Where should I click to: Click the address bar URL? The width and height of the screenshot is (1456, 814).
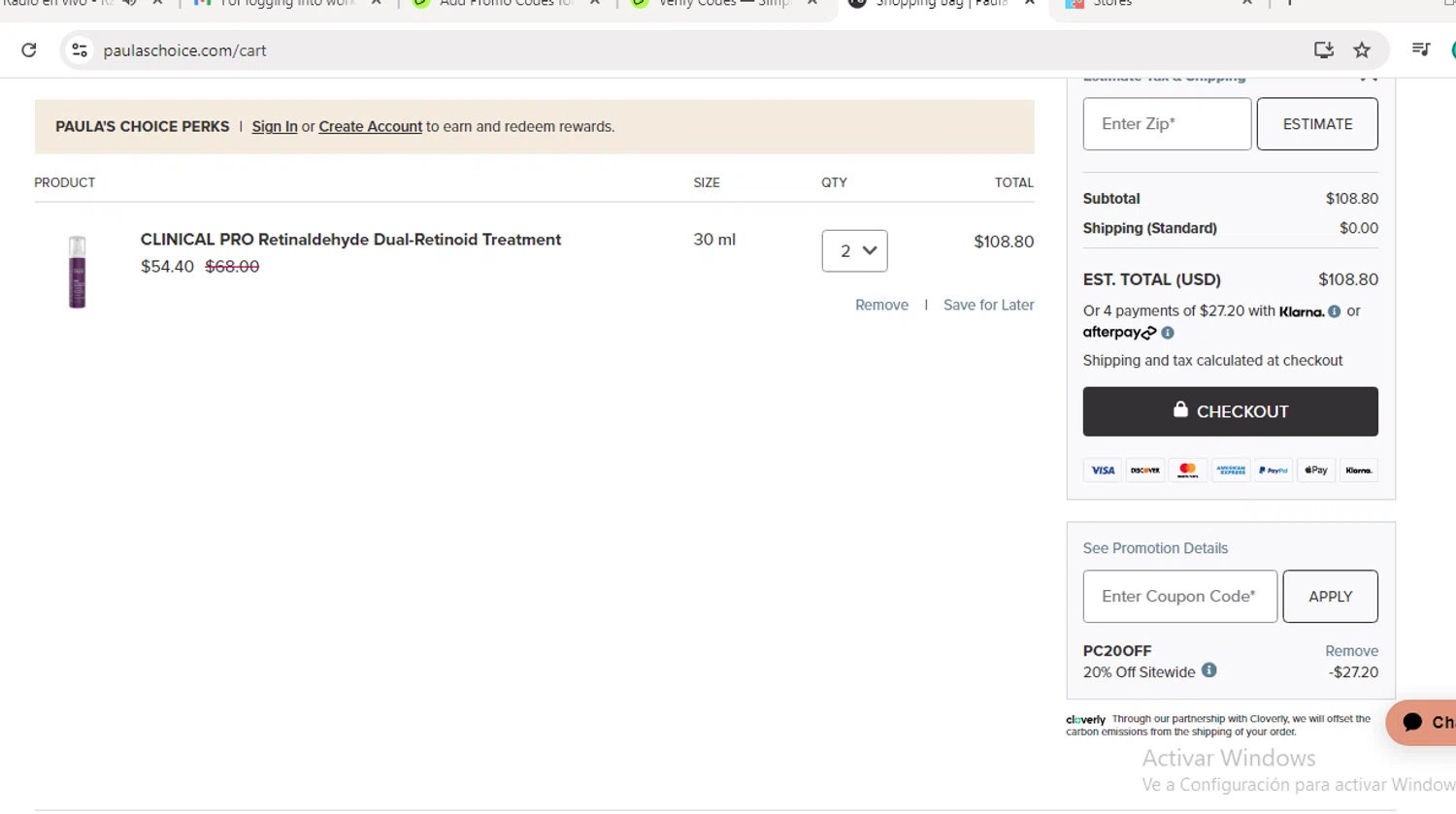pos(184,50)
